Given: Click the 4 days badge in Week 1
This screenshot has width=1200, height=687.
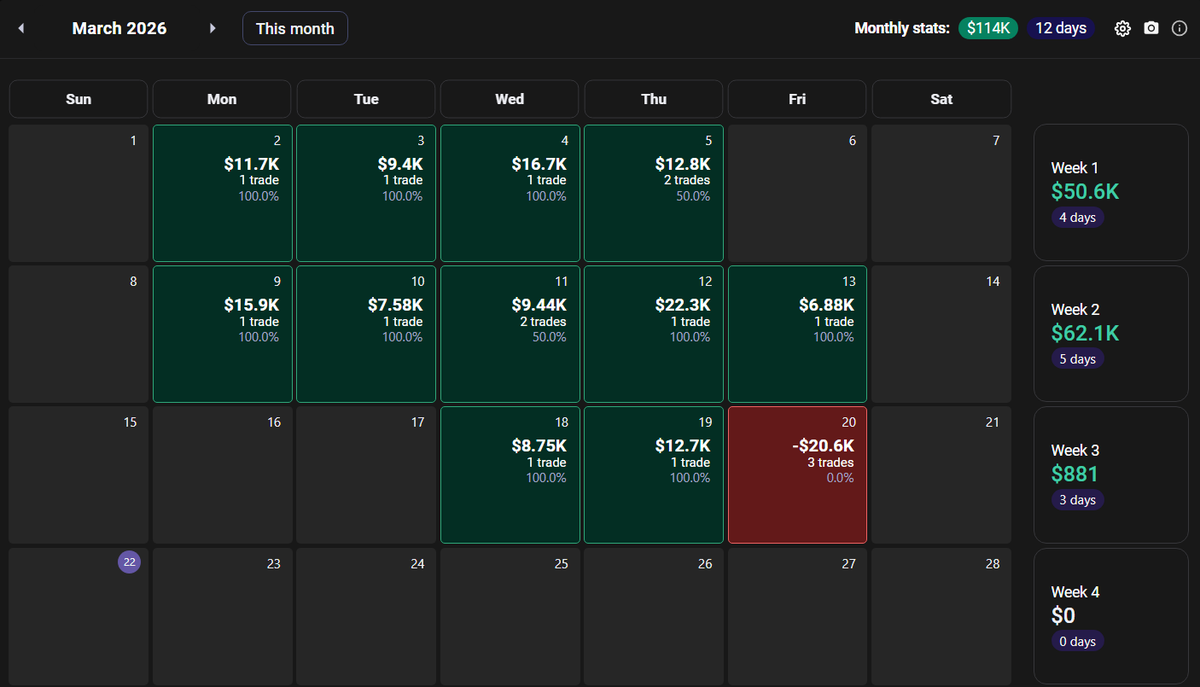Looking at the screenshot, I should [1077, 218].
